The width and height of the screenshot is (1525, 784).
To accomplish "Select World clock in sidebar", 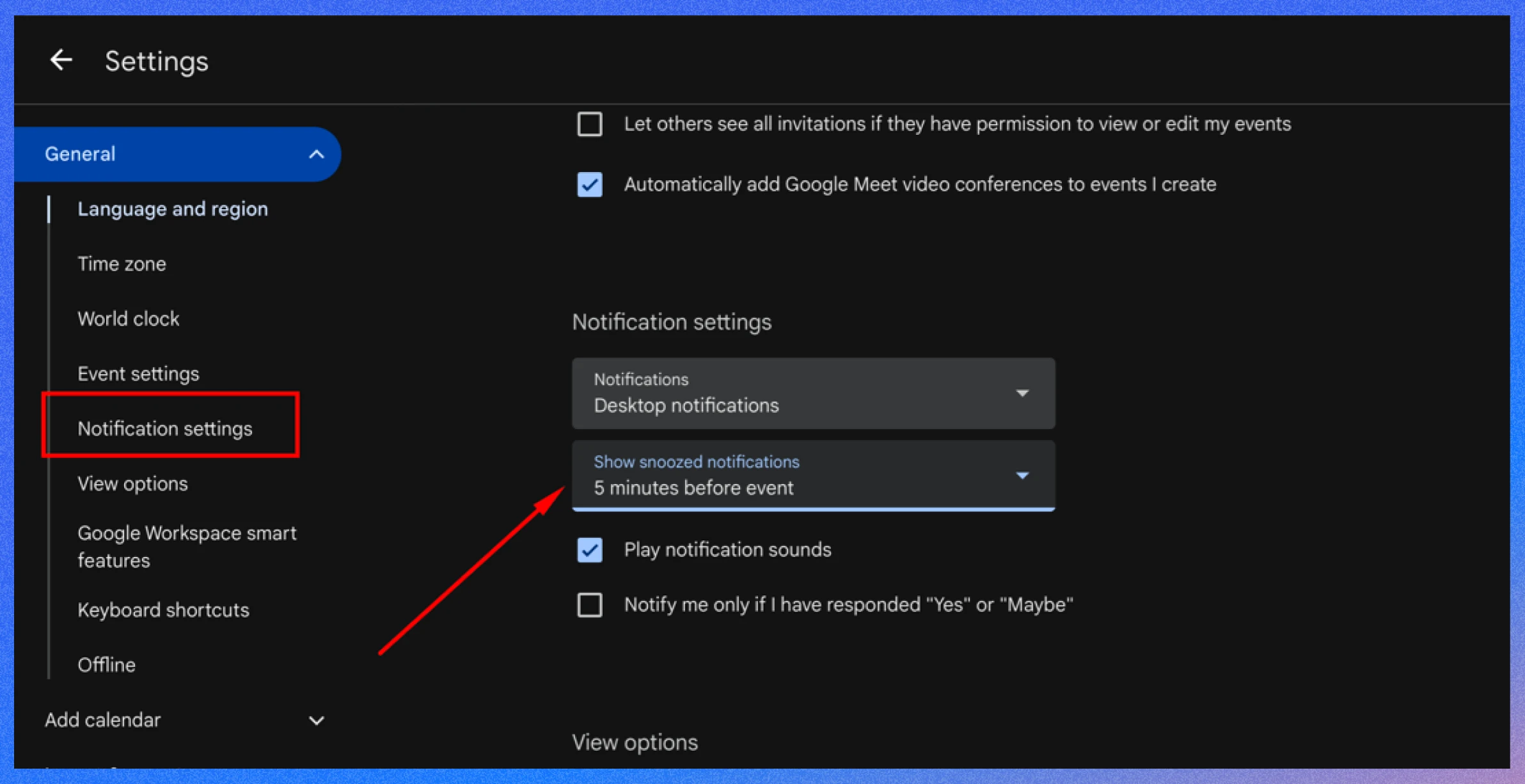I will (x=129, y=319).
